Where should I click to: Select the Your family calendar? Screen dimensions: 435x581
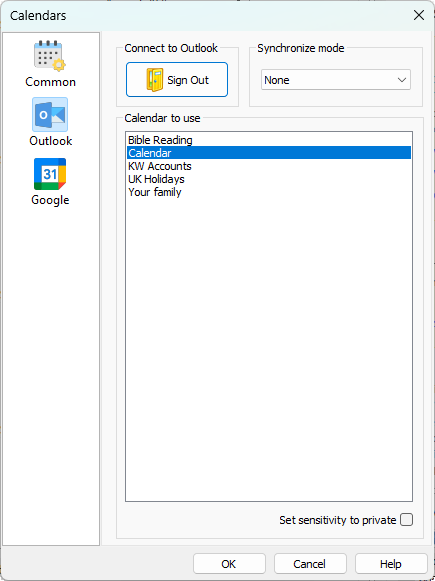(x=269, y=192)
